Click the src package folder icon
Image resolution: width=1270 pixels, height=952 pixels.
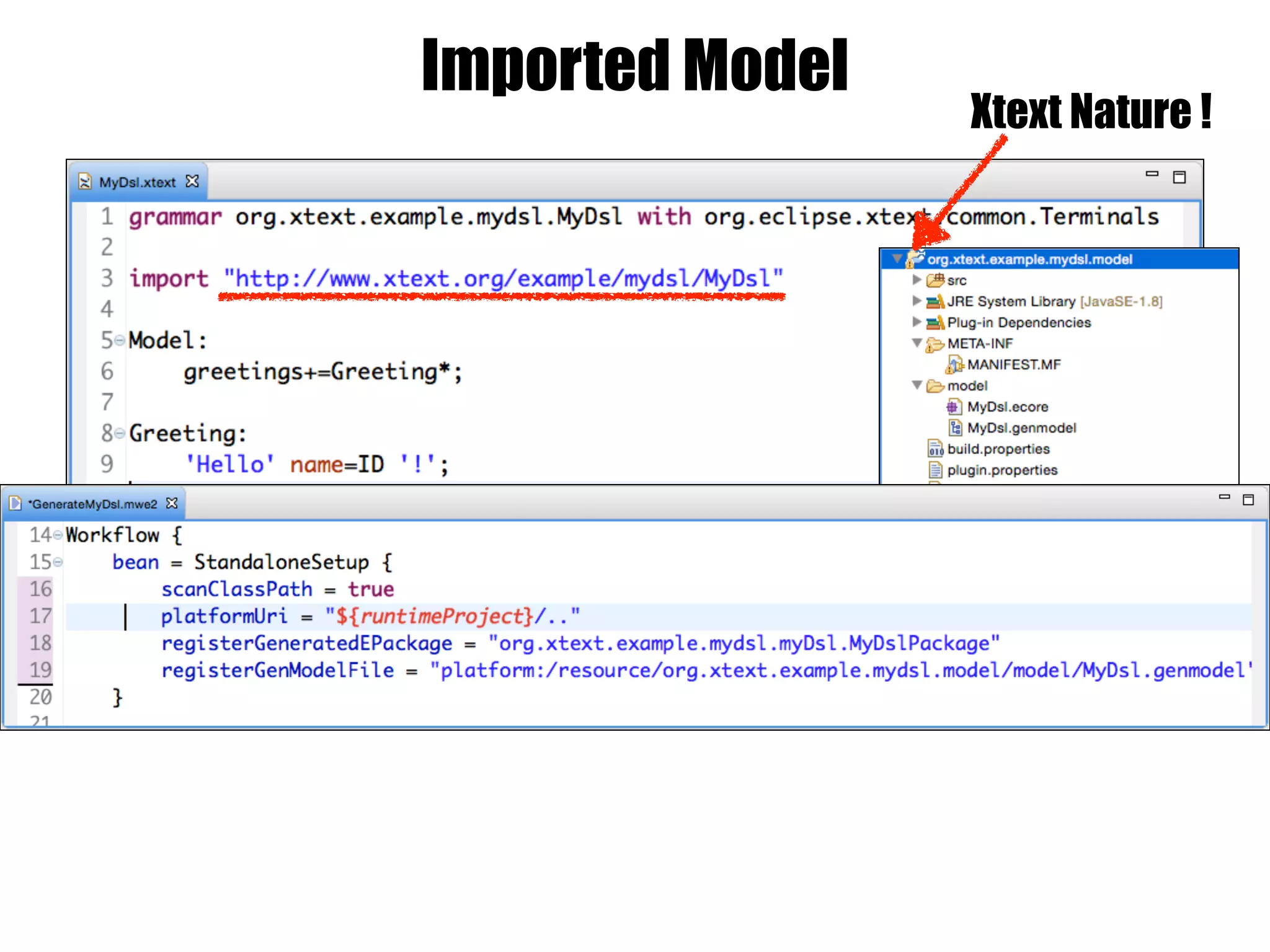pyautogui.click(x=935, y=281)
